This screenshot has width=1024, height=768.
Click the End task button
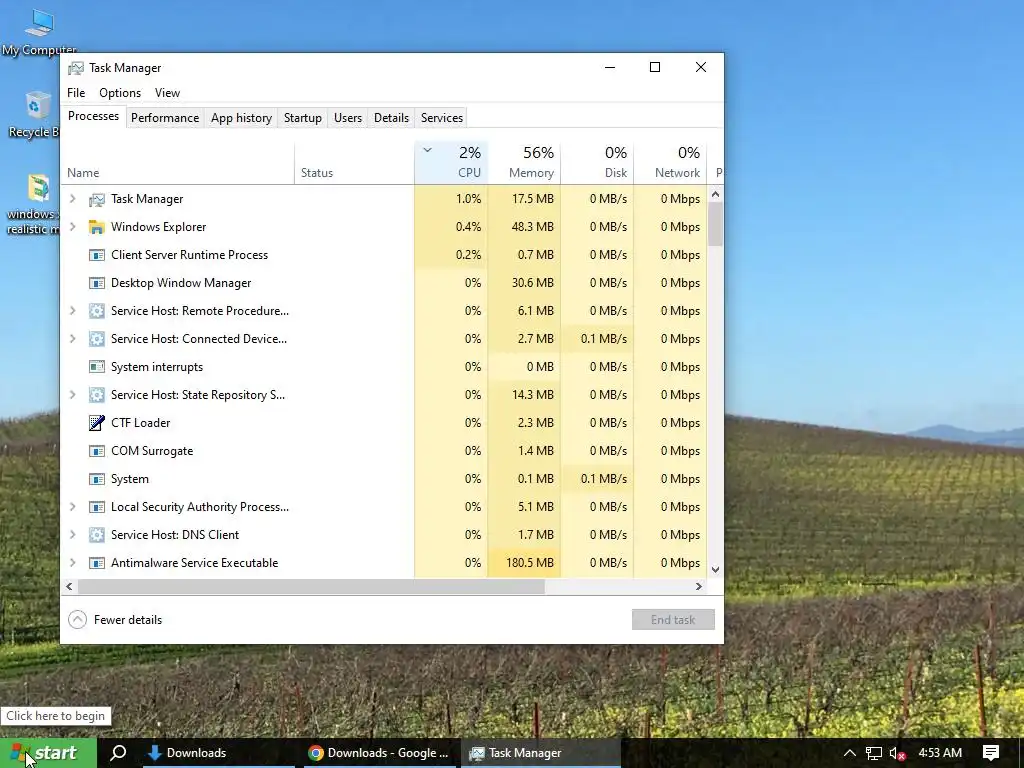tap(673, 620)
